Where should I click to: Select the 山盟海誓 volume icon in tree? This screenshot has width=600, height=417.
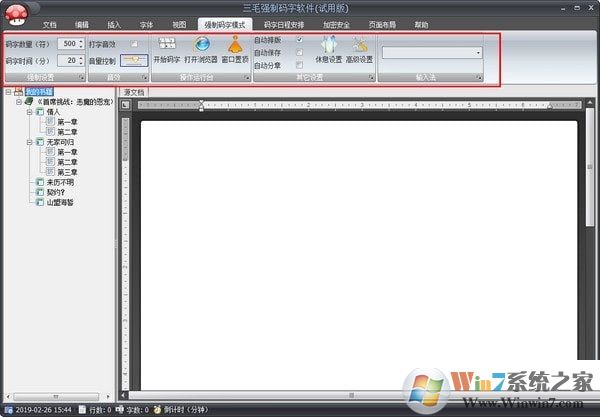[x=40, y=201]
